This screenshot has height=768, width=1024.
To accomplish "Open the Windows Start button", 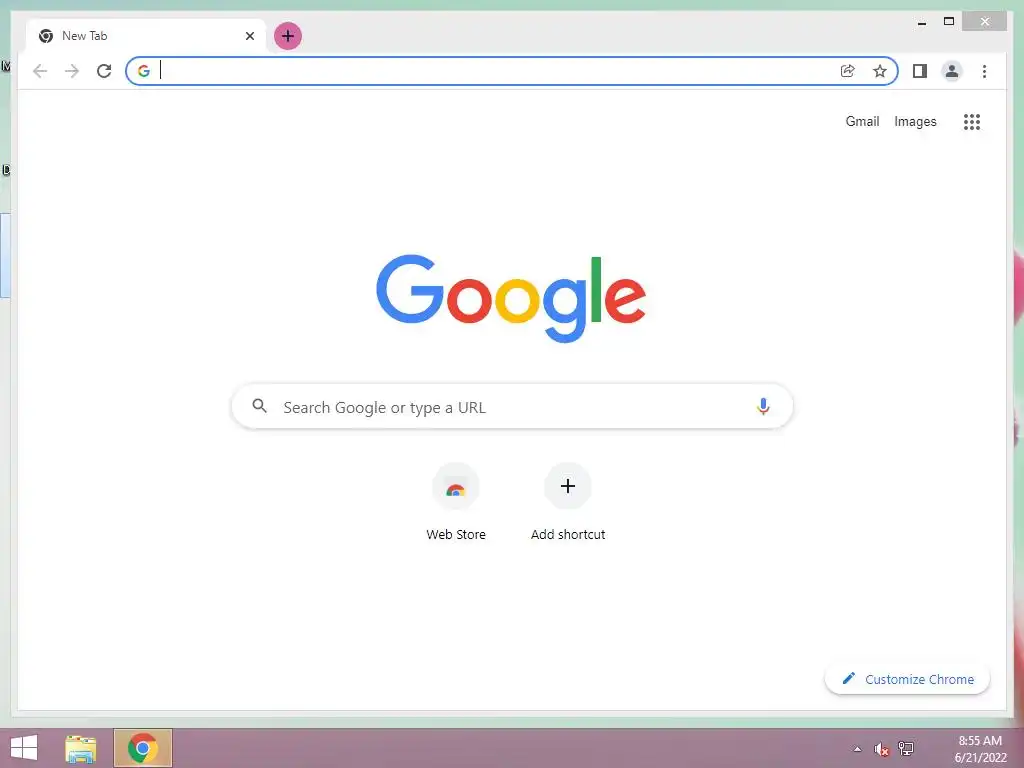I will (24, 748).
